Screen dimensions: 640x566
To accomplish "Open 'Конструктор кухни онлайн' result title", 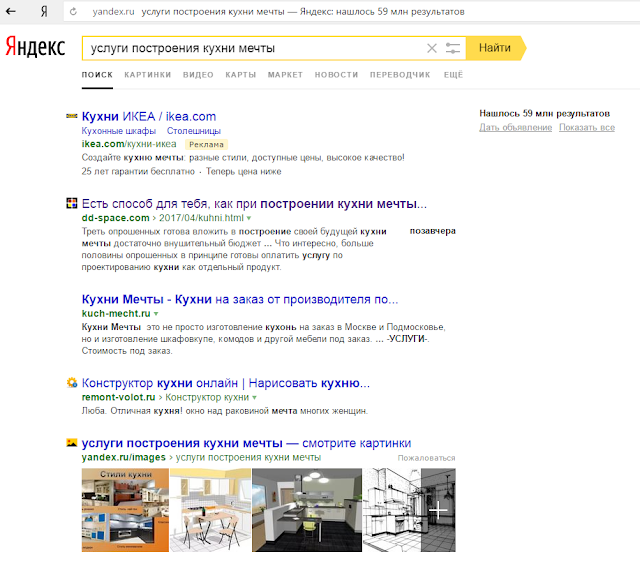I will pyautogui.click(x=225, y=383).
